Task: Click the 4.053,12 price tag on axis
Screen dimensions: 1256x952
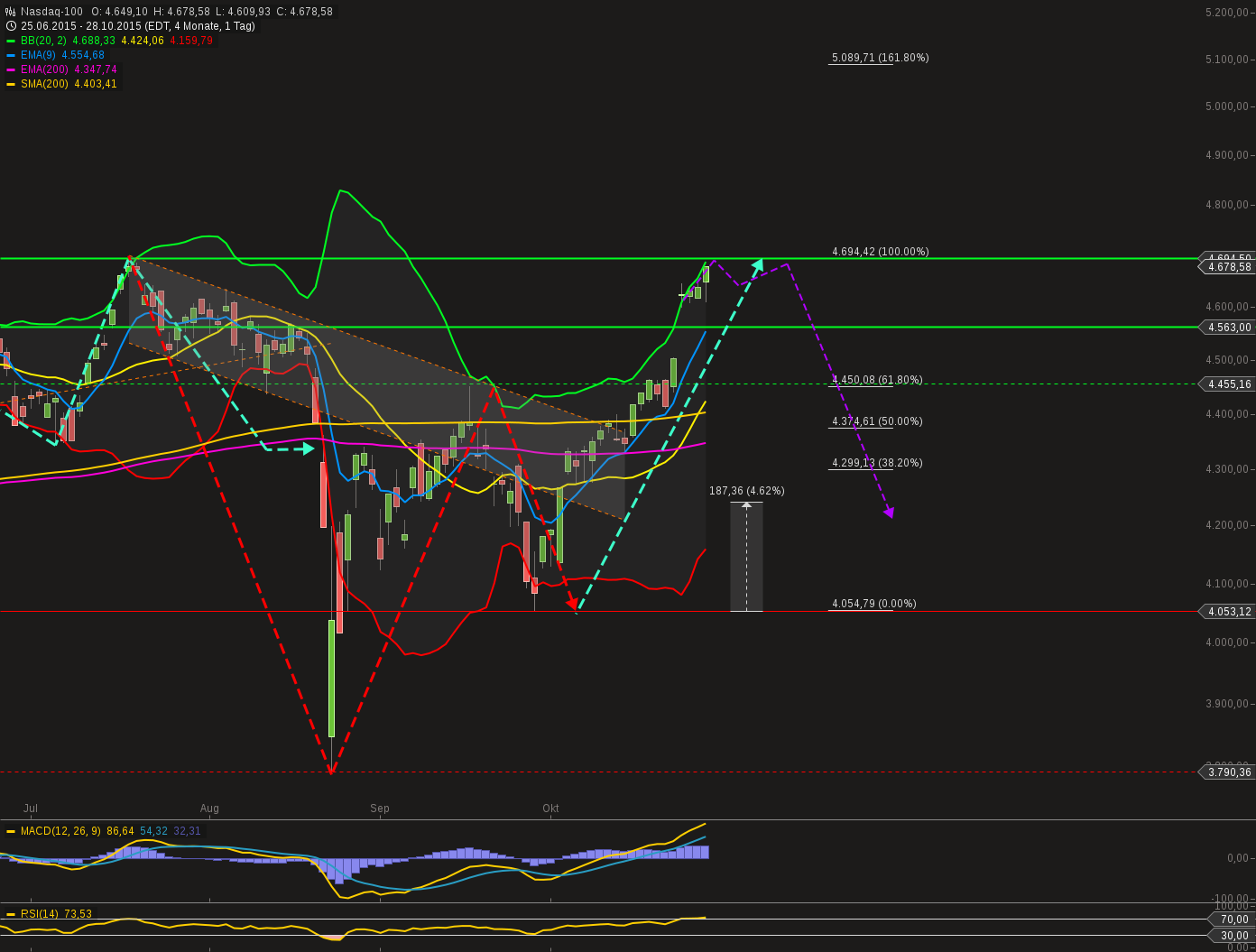Action: click(1227, 612)
